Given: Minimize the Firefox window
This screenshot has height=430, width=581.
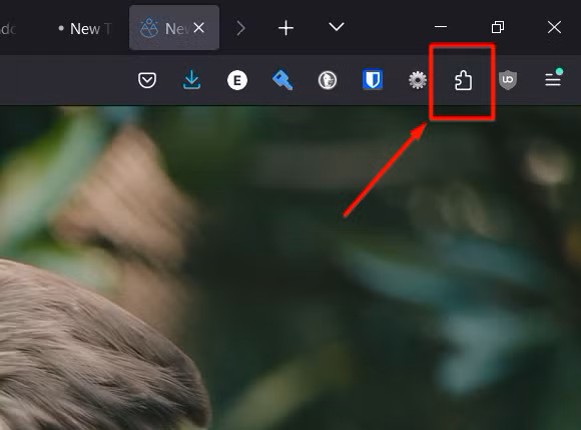Looking at the screenshot, I should [441, 27].
